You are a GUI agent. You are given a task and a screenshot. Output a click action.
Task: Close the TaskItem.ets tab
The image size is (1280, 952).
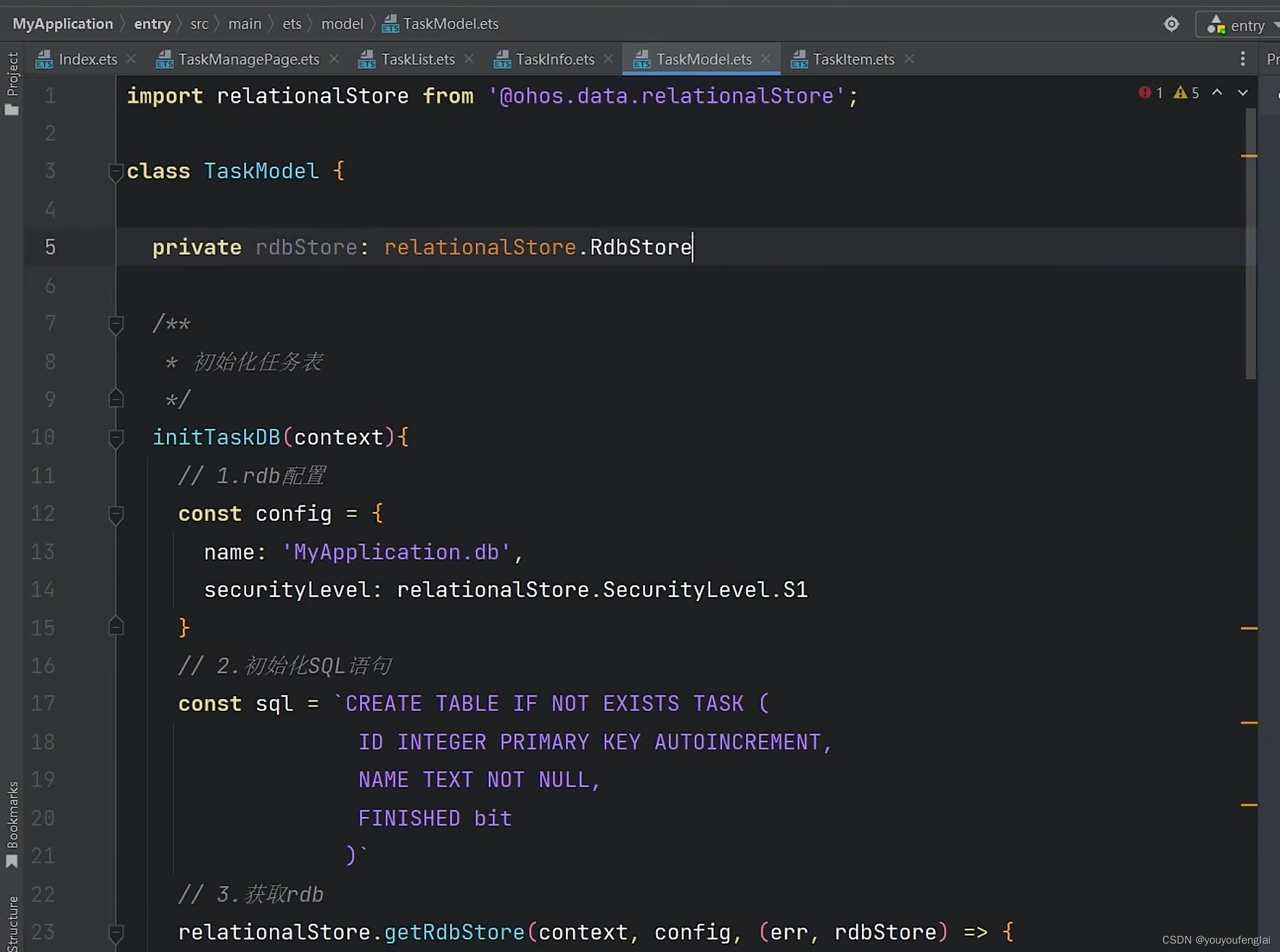[909, 59]
